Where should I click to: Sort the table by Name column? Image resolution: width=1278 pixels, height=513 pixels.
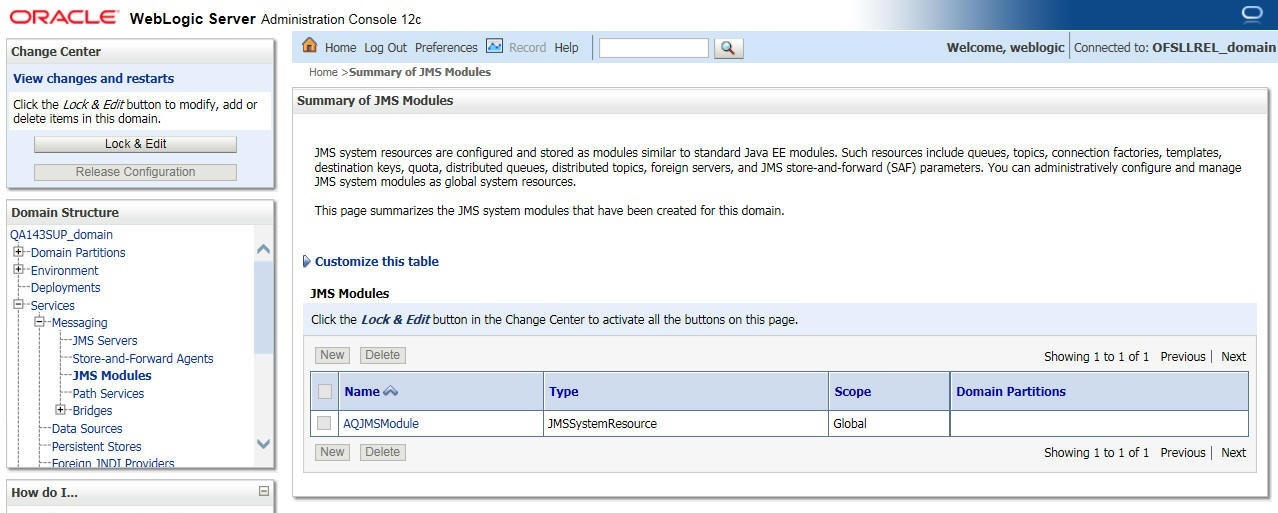tap(362, 391)
